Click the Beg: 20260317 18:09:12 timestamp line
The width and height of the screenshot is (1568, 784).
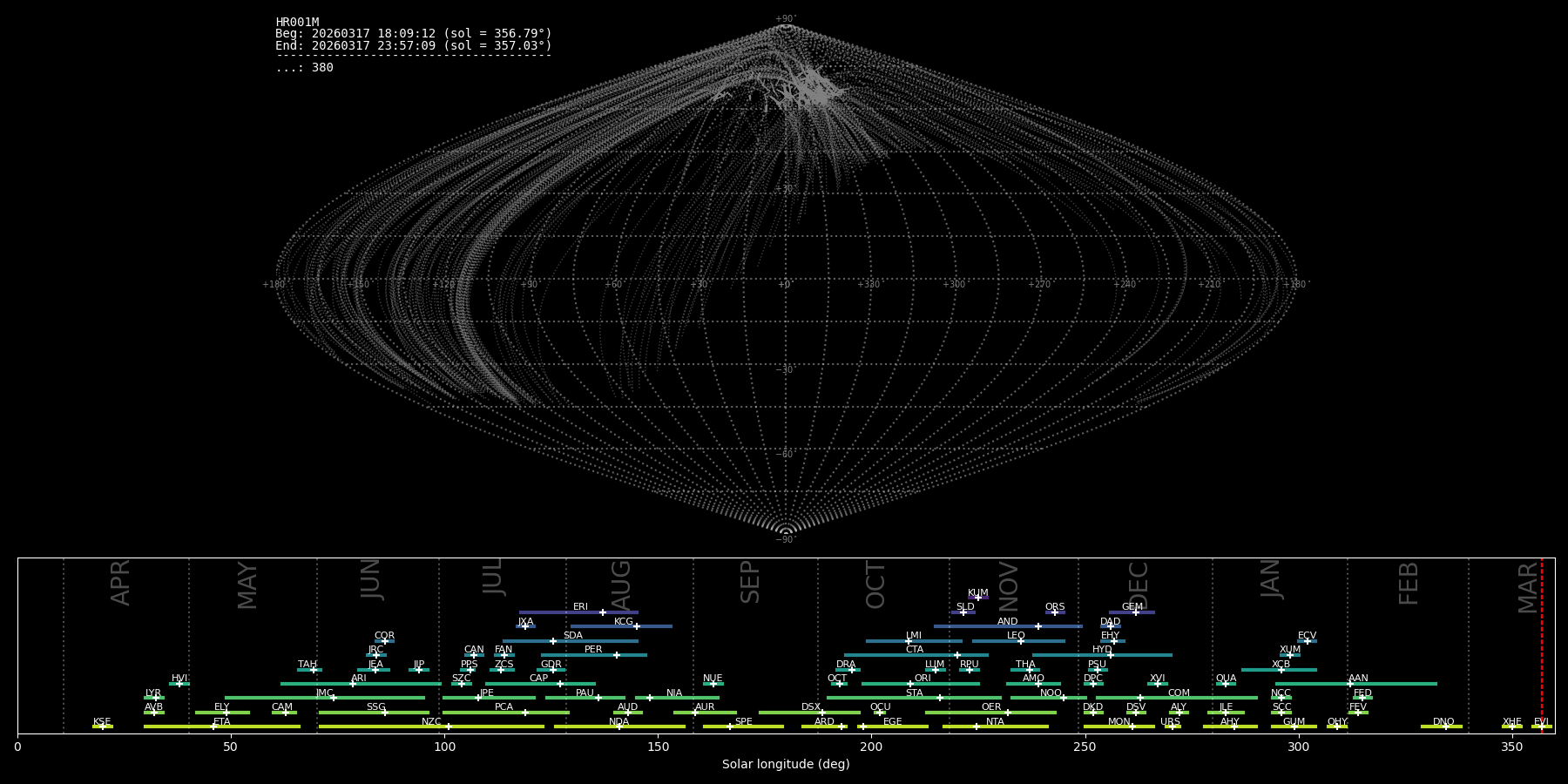coord(414,34)
